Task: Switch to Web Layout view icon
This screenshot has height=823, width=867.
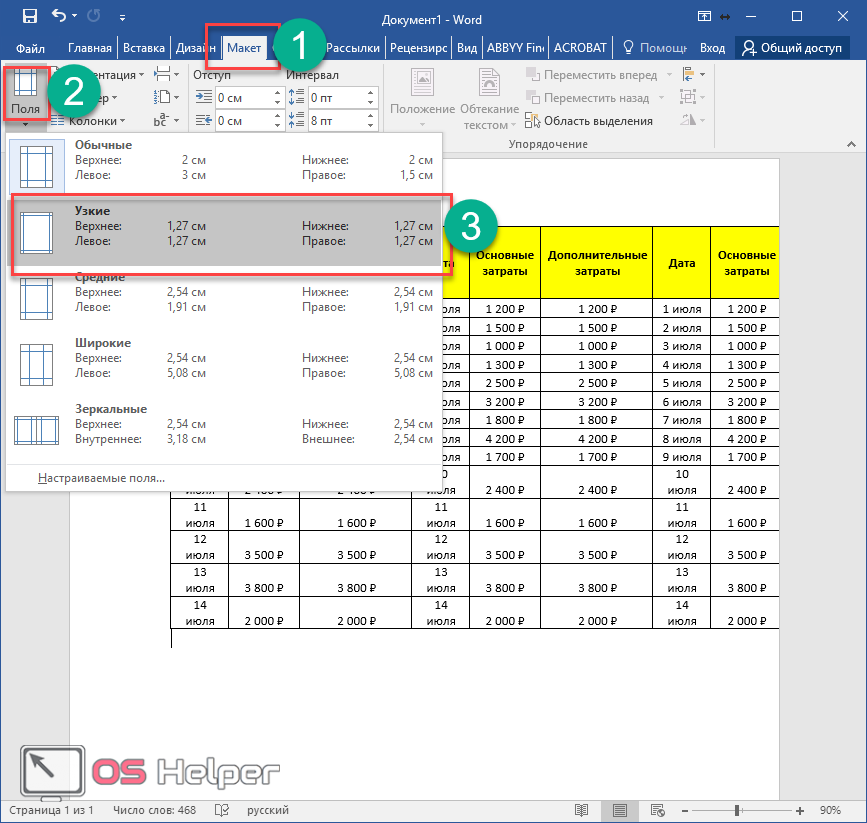Action: point(657,809)
